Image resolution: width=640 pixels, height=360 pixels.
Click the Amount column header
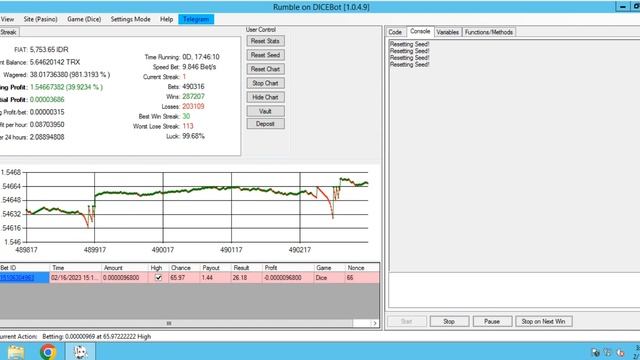point(125,268)
